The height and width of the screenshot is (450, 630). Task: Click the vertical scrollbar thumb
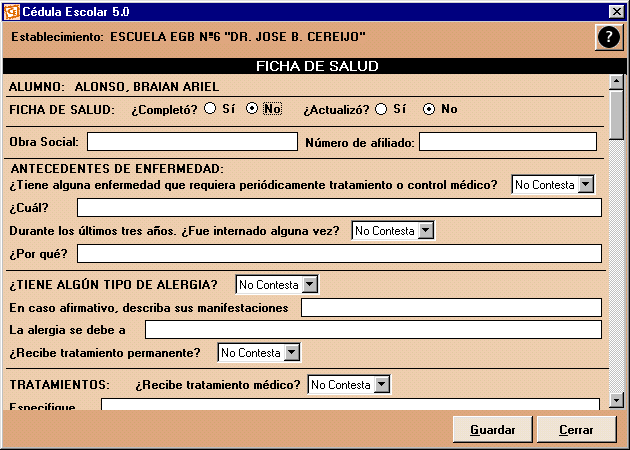pyautogui.click(x=616, y=115)
